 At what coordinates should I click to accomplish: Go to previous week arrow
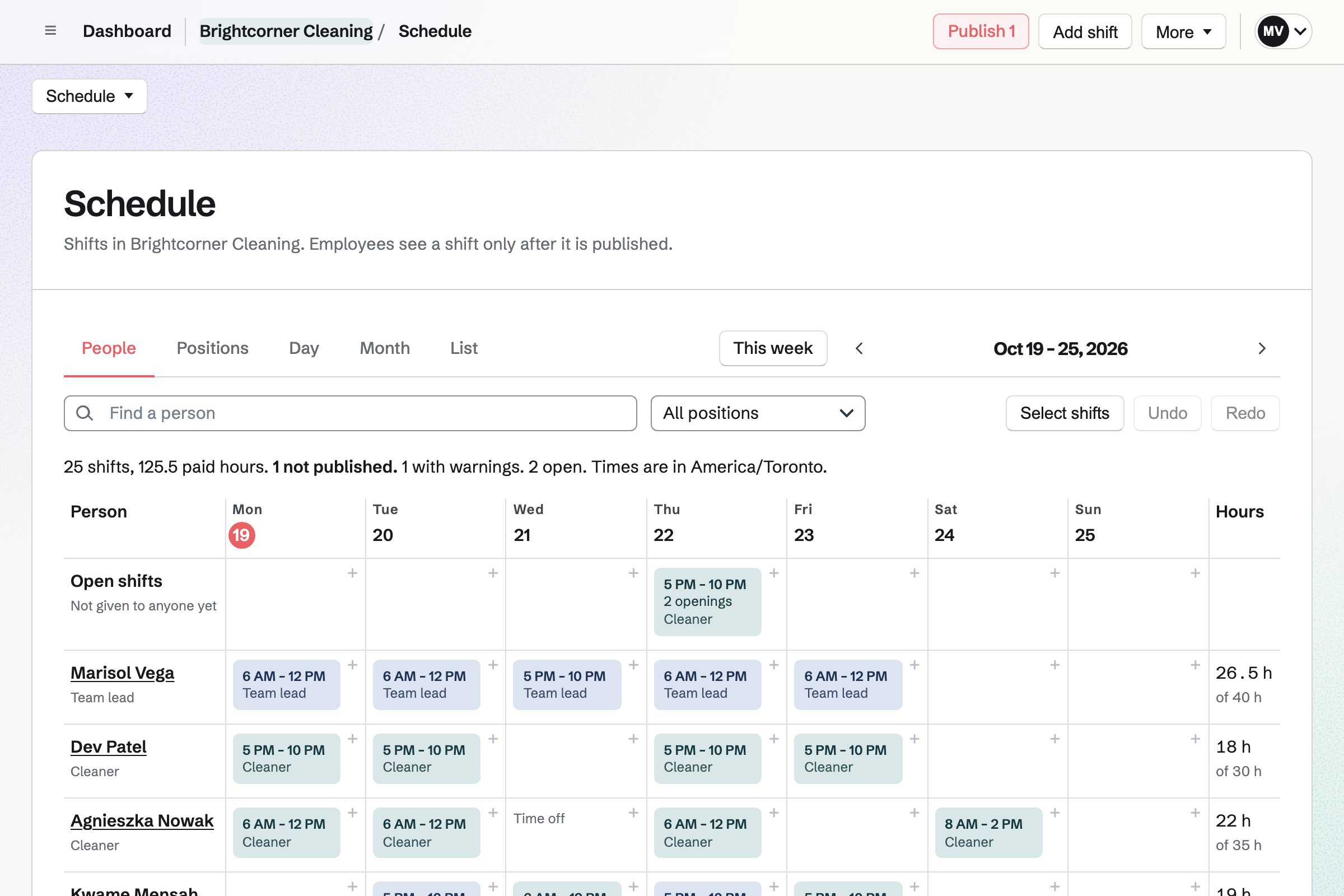(860, 348)
